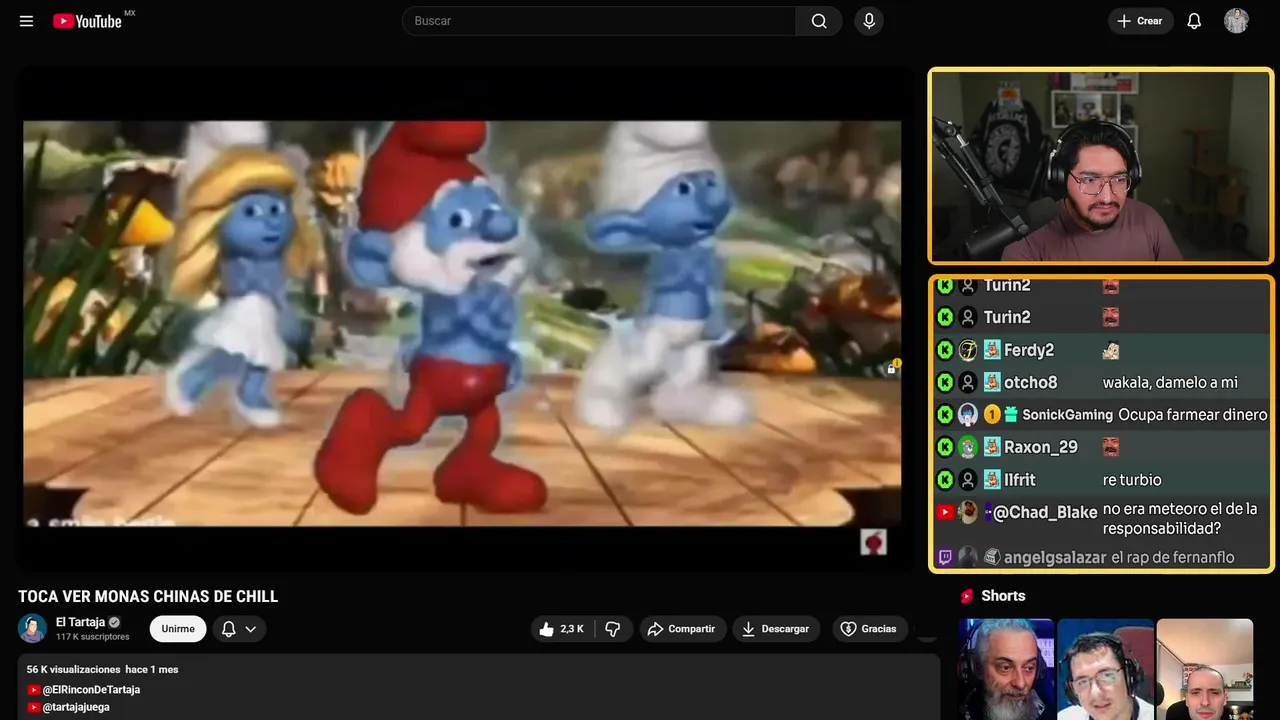Click the channel watermark in the video corner
1280x720 pixels.
[x=873, y=541]
